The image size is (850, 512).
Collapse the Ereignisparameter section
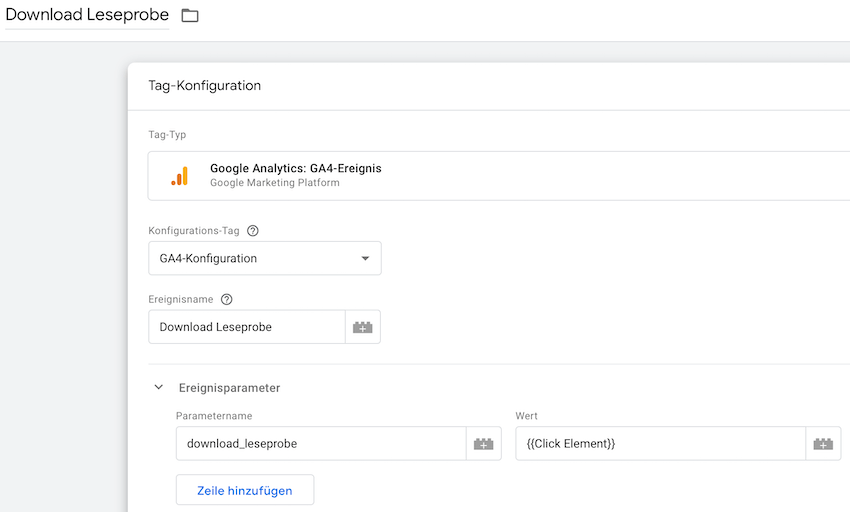pos(159,387)
